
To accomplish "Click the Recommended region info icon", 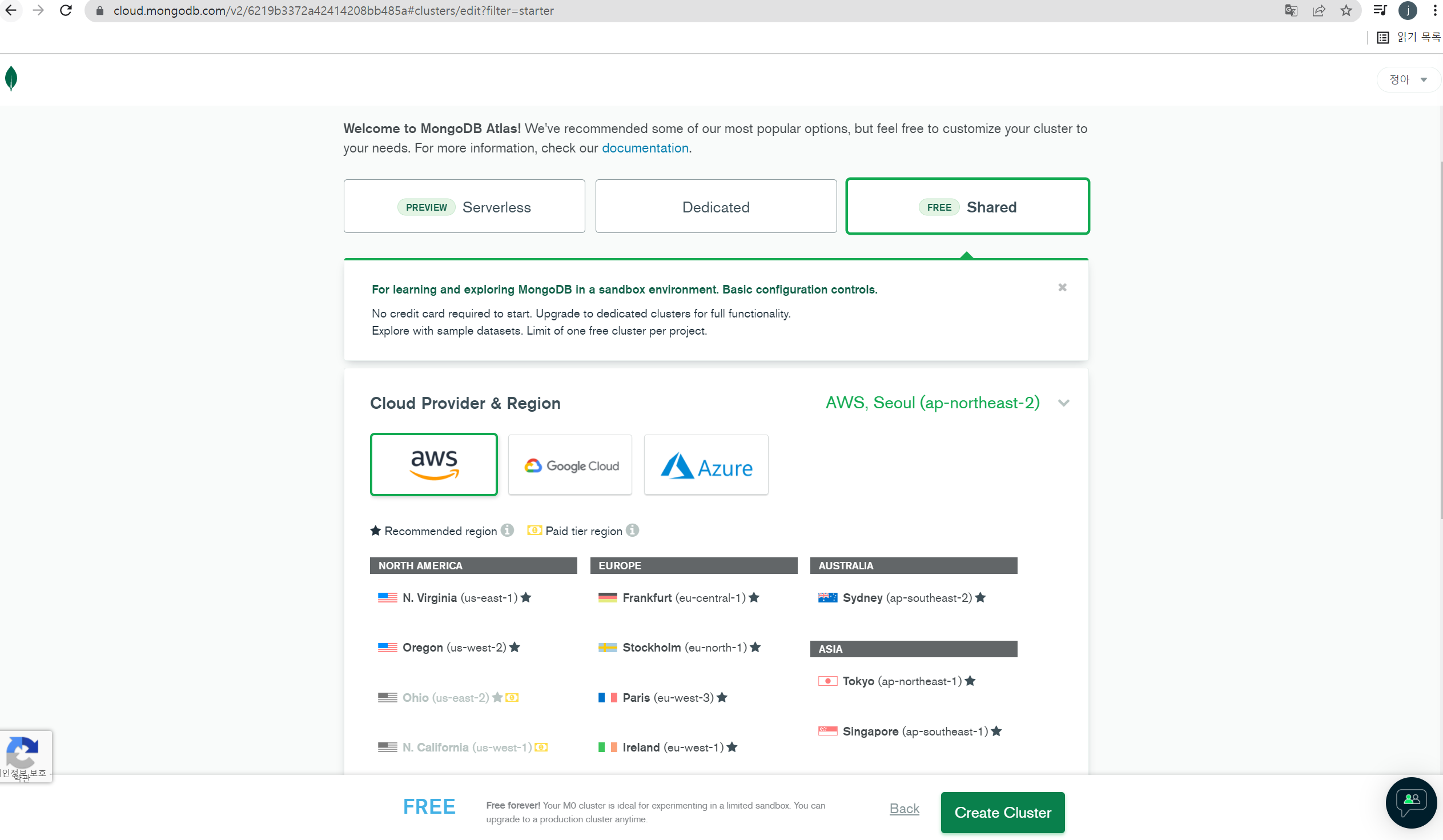I will pyautogui.click(x=507, y=530).
